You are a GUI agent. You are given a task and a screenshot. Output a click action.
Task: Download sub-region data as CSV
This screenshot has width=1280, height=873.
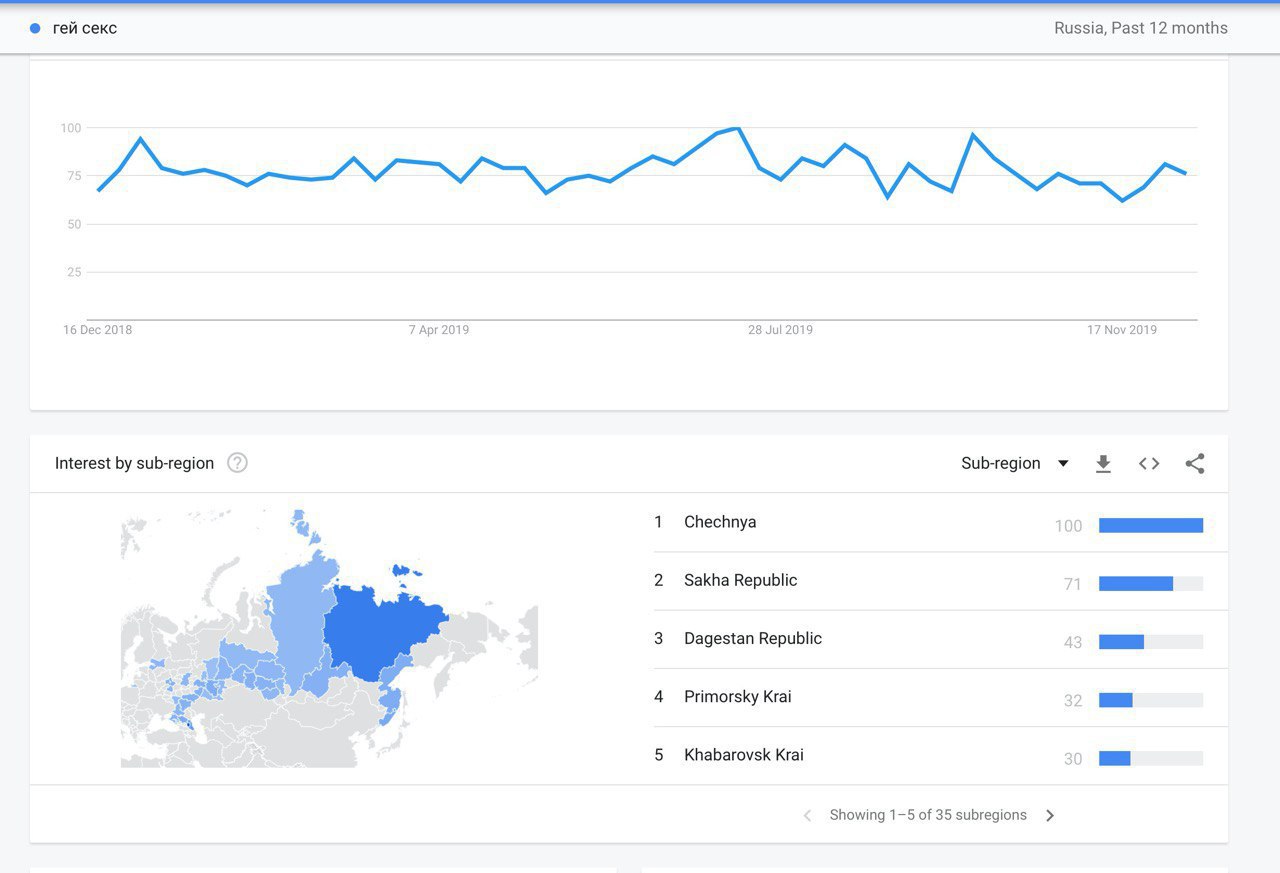[x=1103, y=464]
